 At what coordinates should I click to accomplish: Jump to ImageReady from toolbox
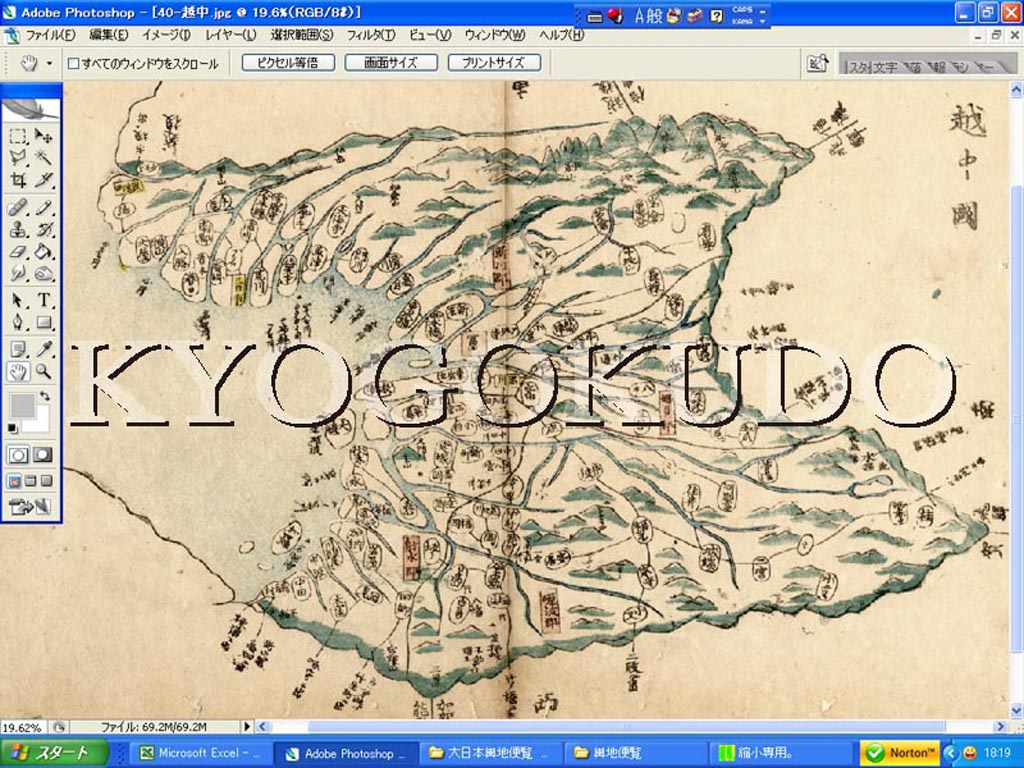coord(30,506)
